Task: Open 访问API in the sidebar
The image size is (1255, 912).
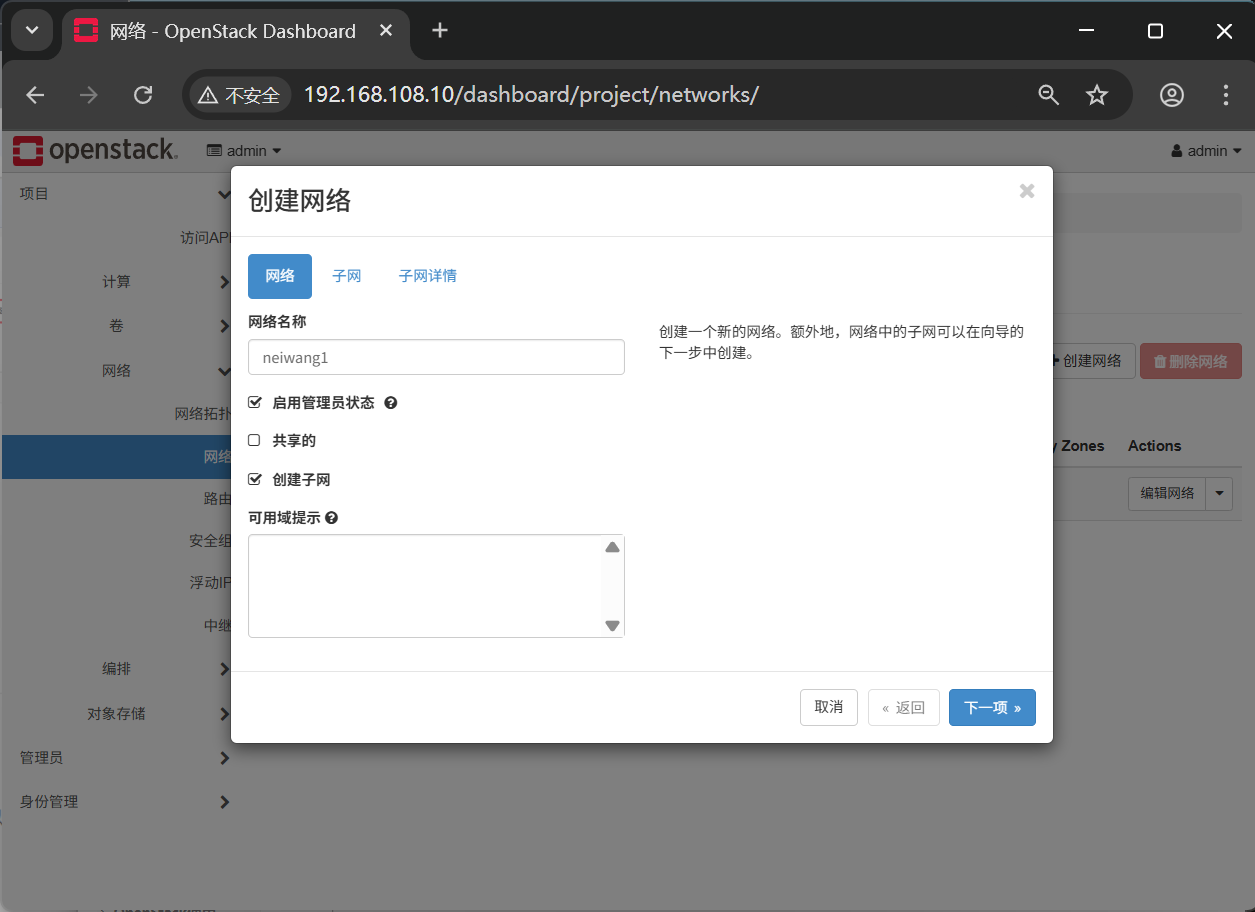Action: coord(205,238)
